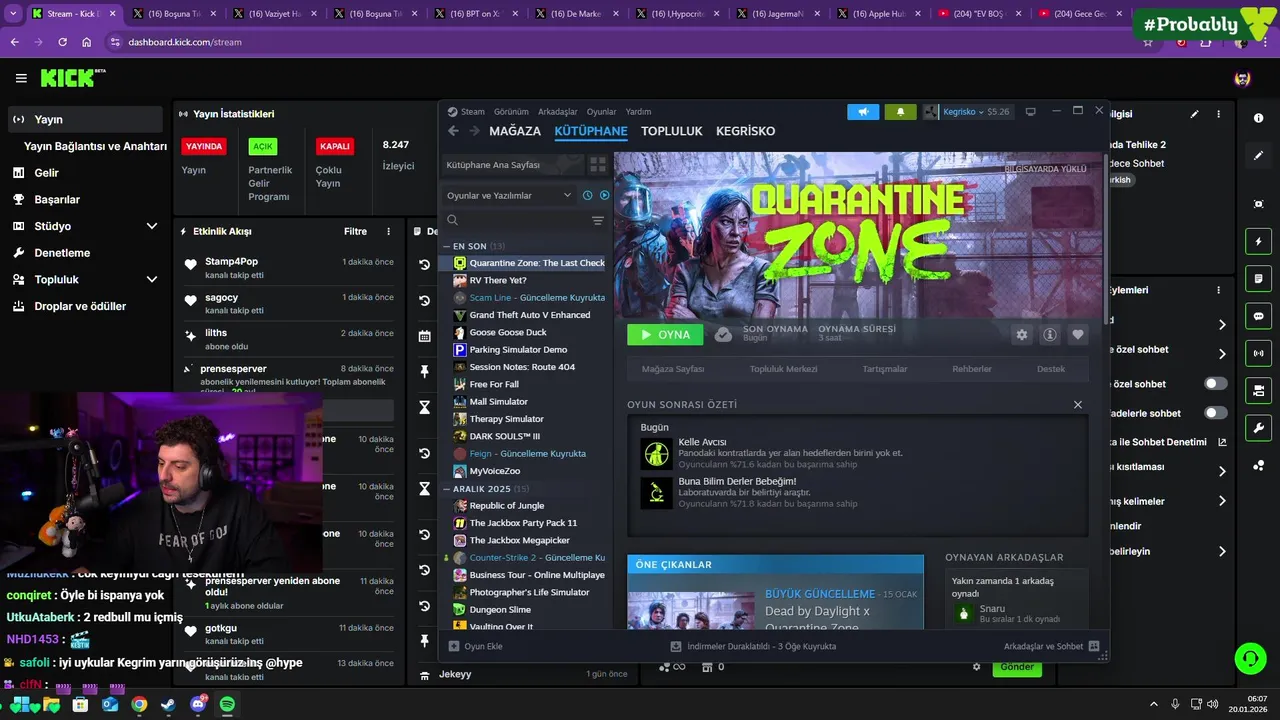Toggle the wrench tools panel icon

[1258, 428]
